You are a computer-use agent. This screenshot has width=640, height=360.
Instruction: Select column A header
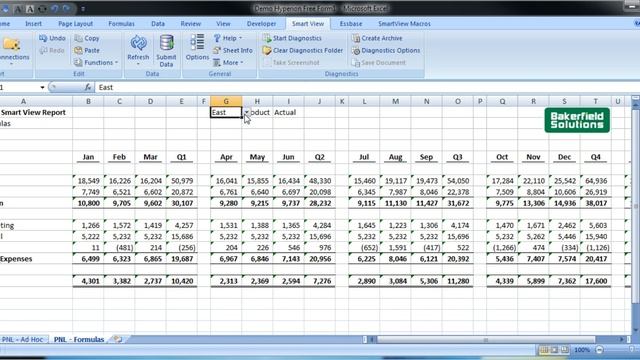tap(24, 101)
